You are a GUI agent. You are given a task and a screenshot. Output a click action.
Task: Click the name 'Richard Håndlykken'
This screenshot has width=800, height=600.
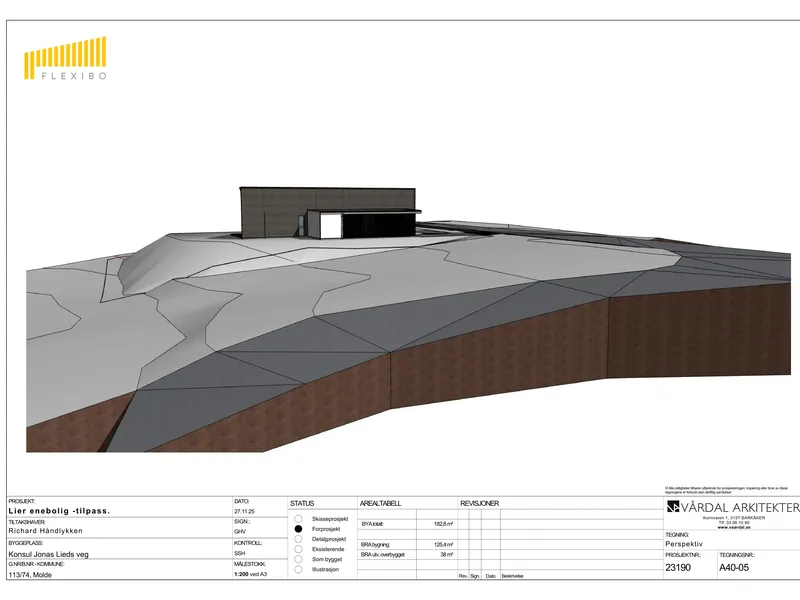45,531
